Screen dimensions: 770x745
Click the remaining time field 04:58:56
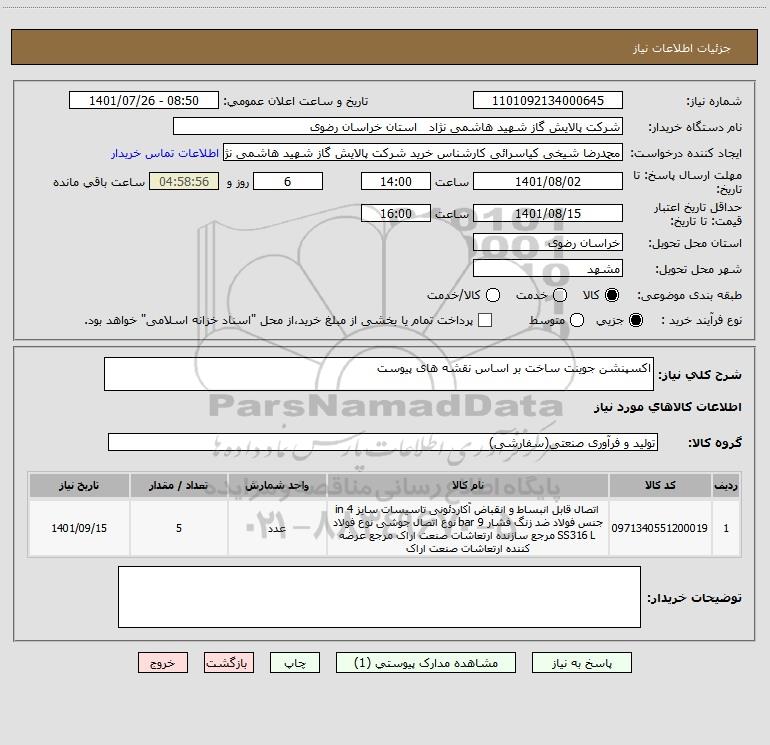click(x=184, y=181)
